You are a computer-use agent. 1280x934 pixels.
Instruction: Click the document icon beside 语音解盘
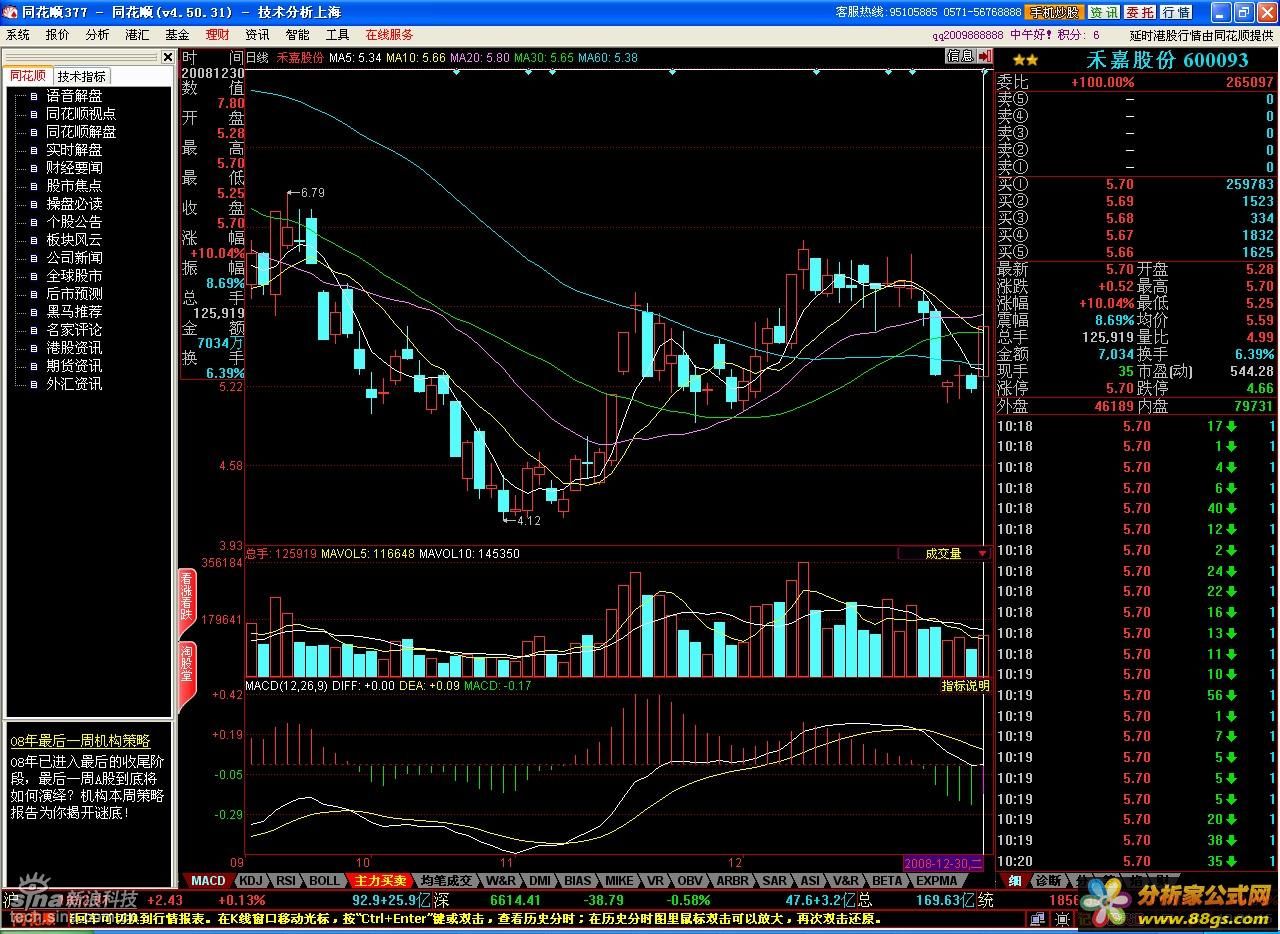33,96
